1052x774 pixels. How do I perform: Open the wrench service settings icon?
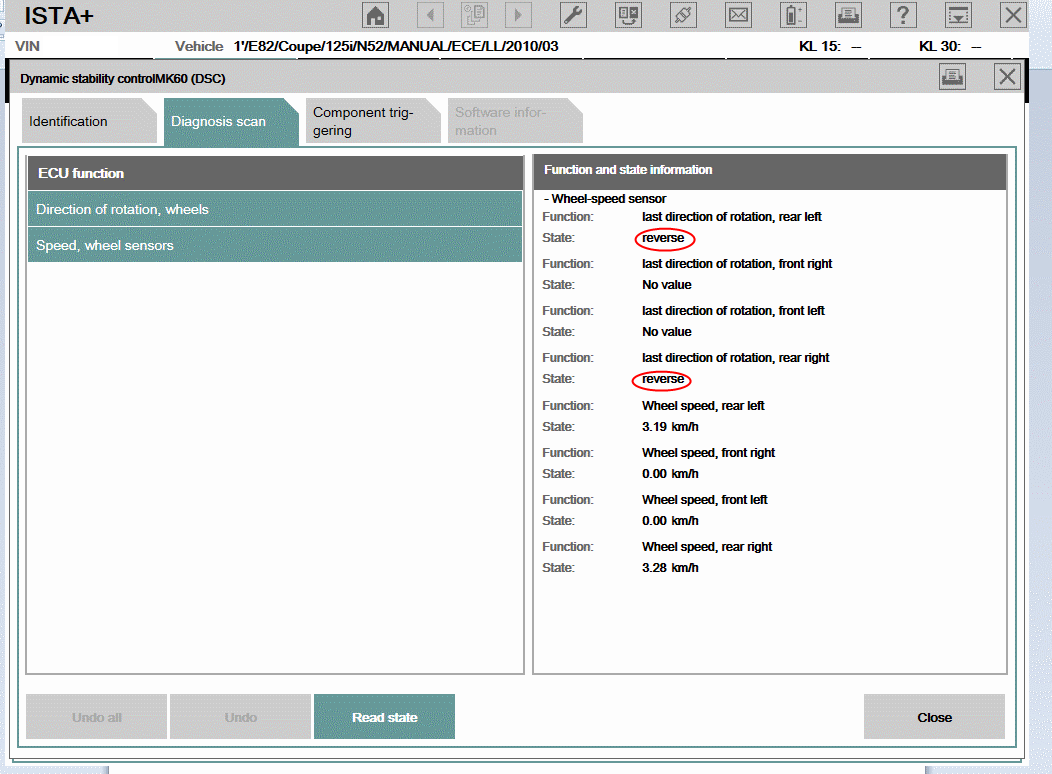pos(573,15)
